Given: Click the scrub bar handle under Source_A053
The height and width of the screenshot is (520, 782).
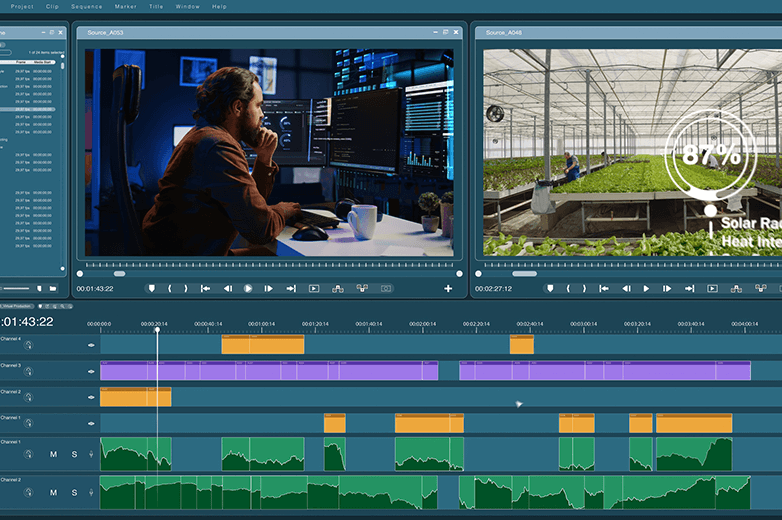Looking at the screenshot, I should [x=119, y=273].
